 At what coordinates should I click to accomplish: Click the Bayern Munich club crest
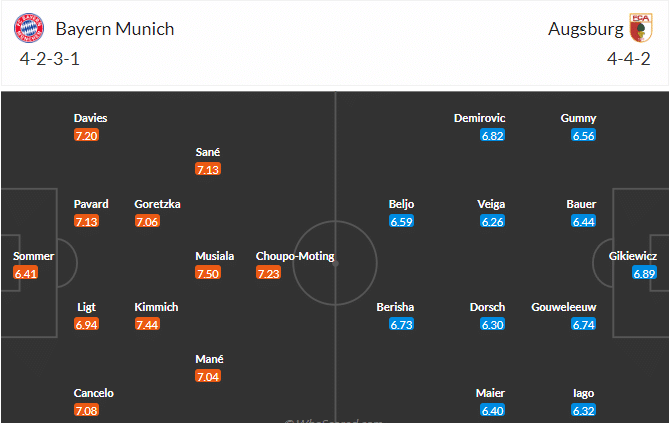click(29, 28)
